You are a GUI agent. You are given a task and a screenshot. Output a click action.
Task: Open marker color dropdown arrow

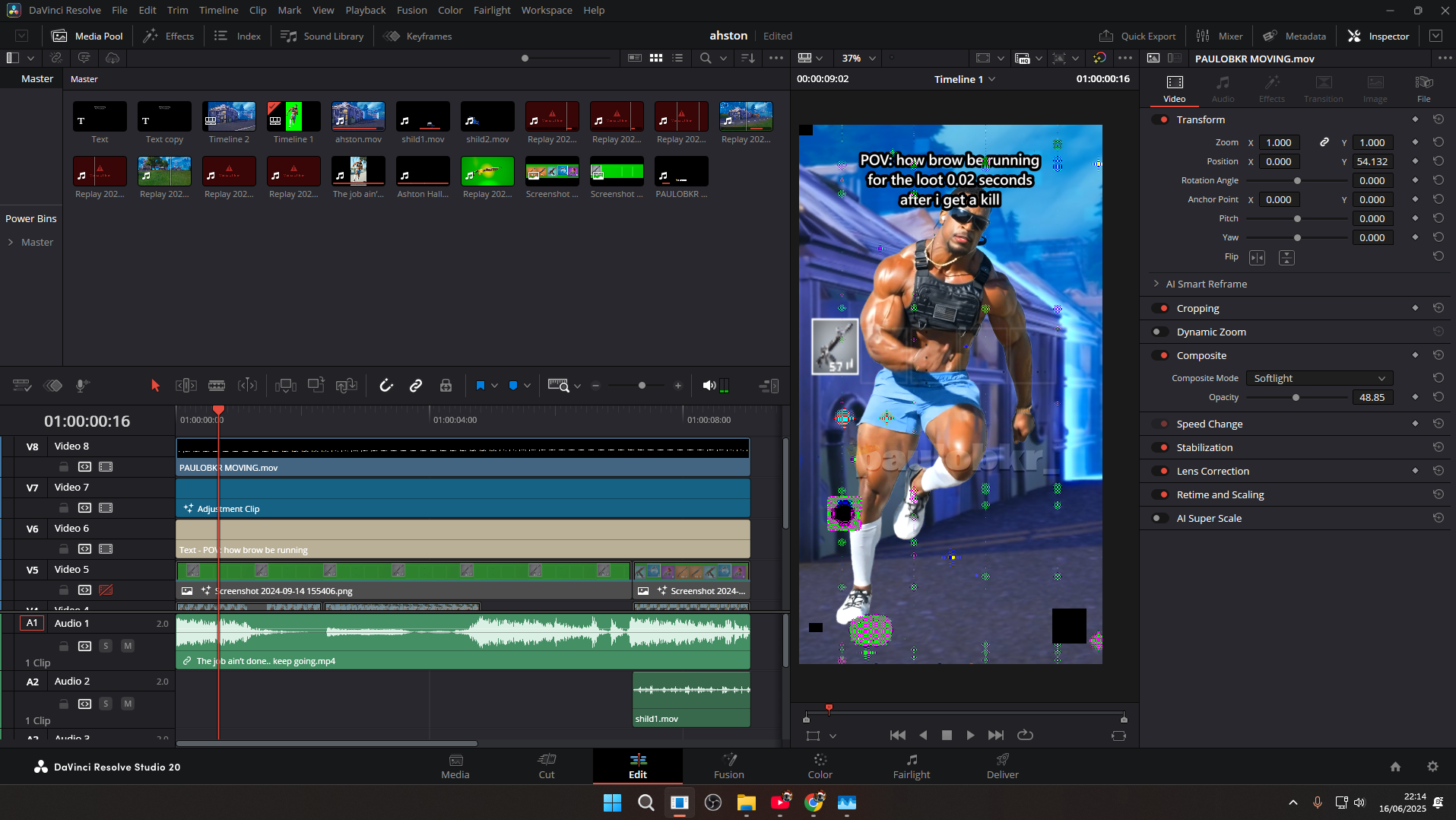click(x=527, y=386)
